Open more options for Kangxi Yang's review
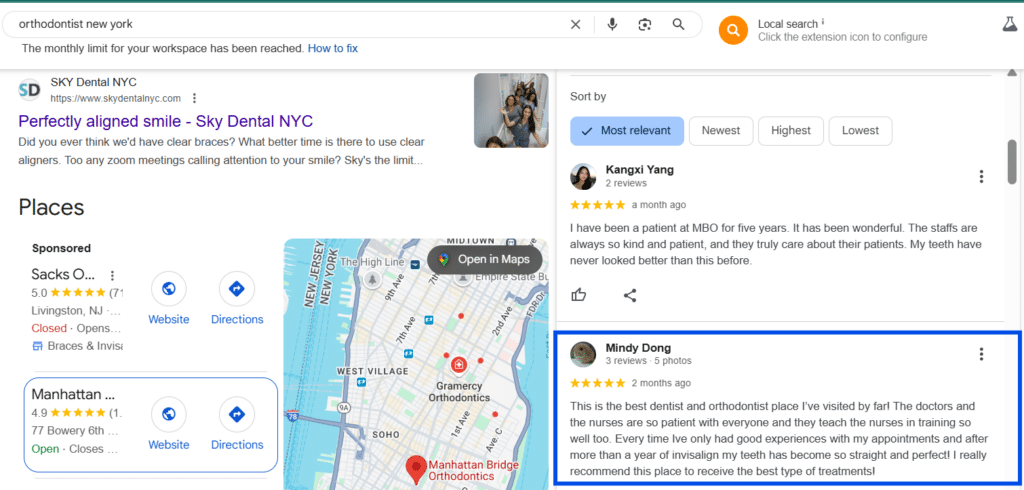 (981, 176)
